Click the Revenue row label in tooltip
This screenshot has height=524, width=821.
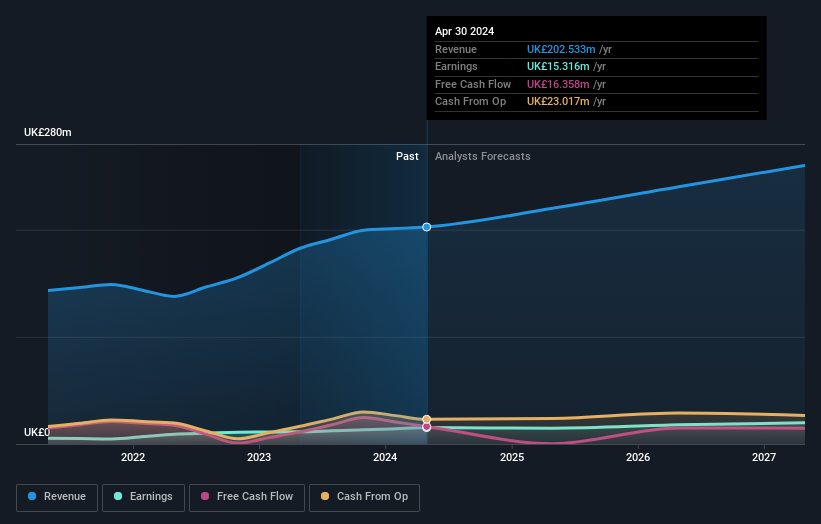pyautogui.click(x=456, y=49)
